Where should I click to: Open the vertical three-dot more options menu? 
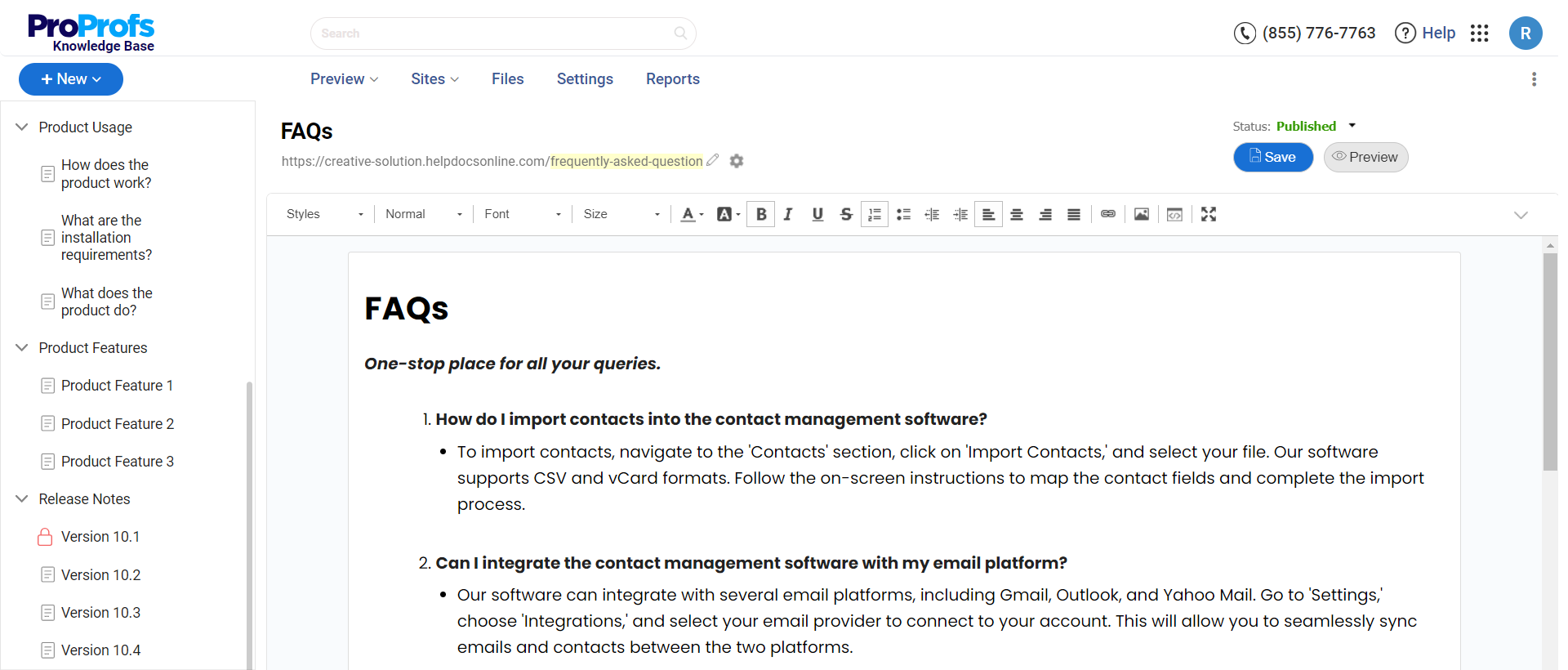(x=1534, y=79)
